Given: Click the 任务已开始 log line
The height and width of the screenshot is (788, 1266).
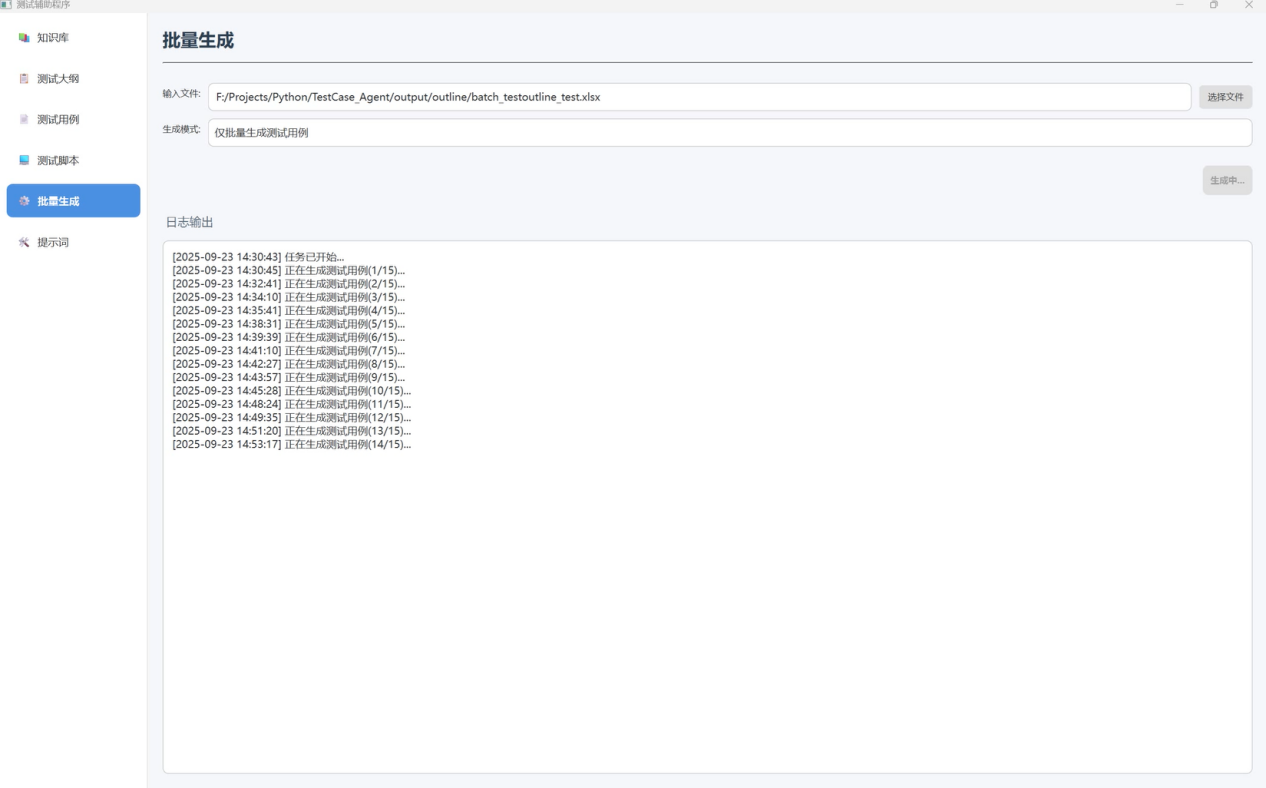Looking at the screenshot, I should (258, 257).
